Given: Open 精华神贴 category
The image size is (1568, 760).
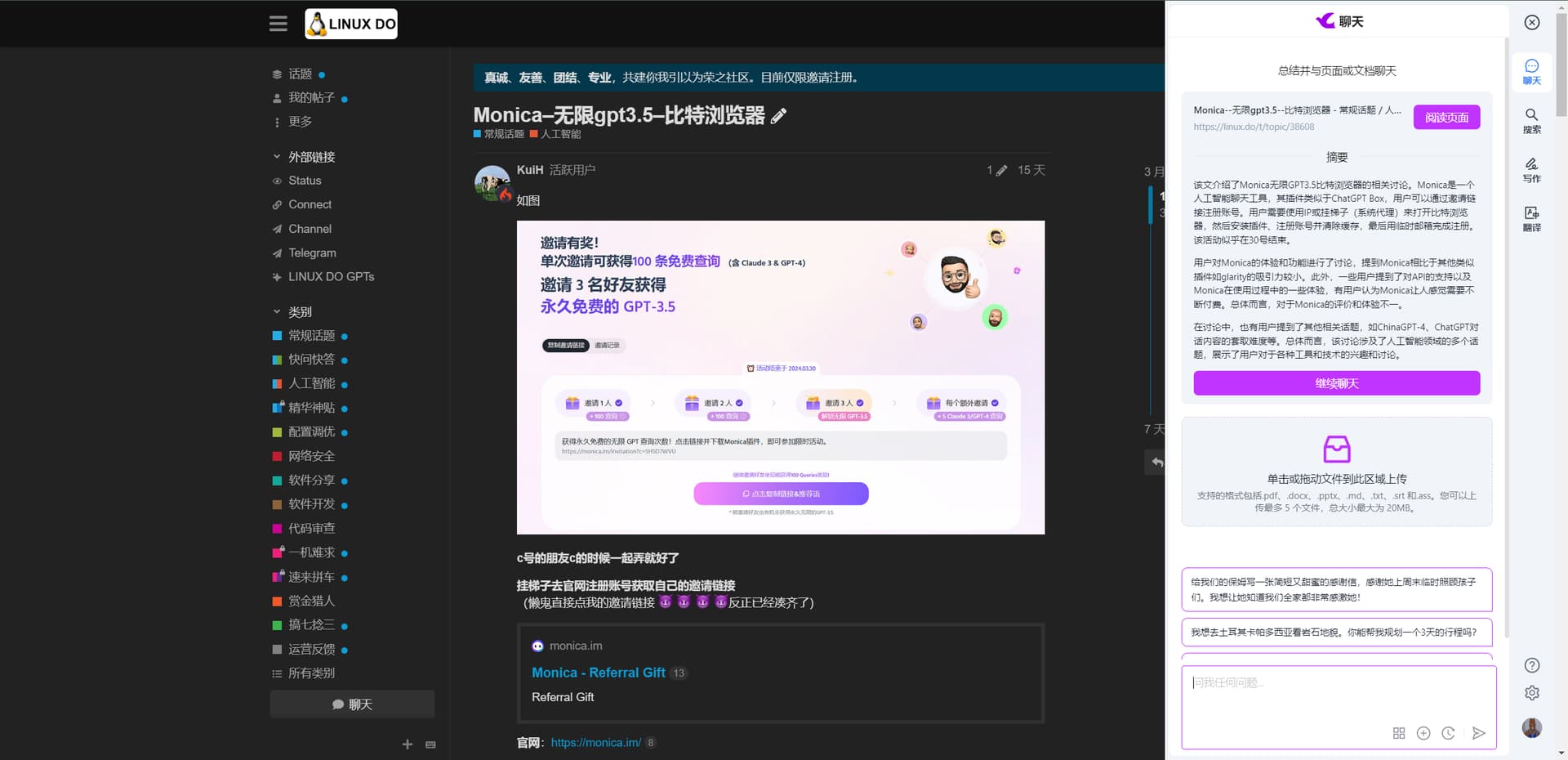Looking at the screenshot, I should click(310, 408).
